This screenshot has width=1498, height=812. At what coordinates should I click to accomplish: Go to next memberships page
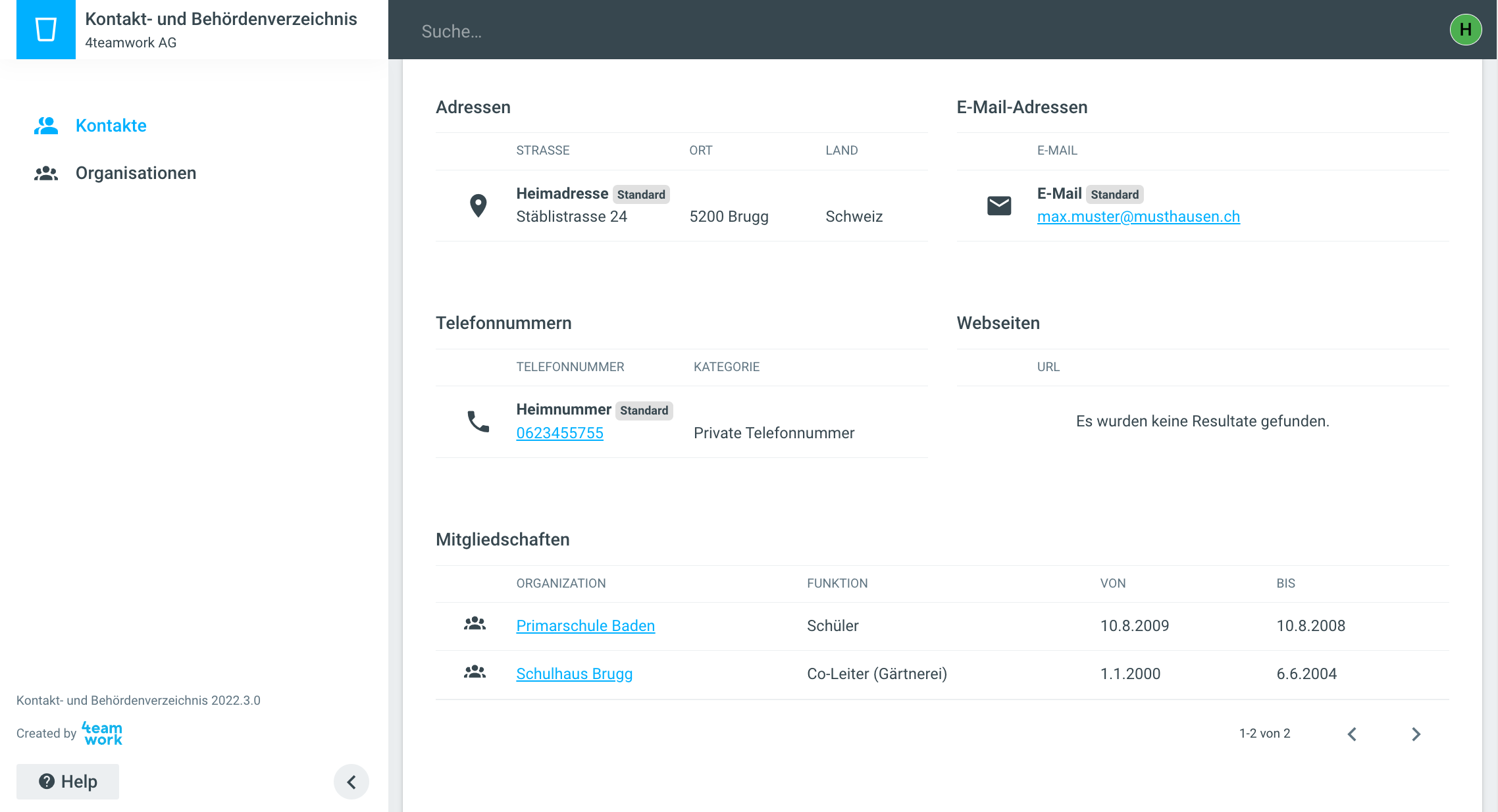[x=1416, y=734]
